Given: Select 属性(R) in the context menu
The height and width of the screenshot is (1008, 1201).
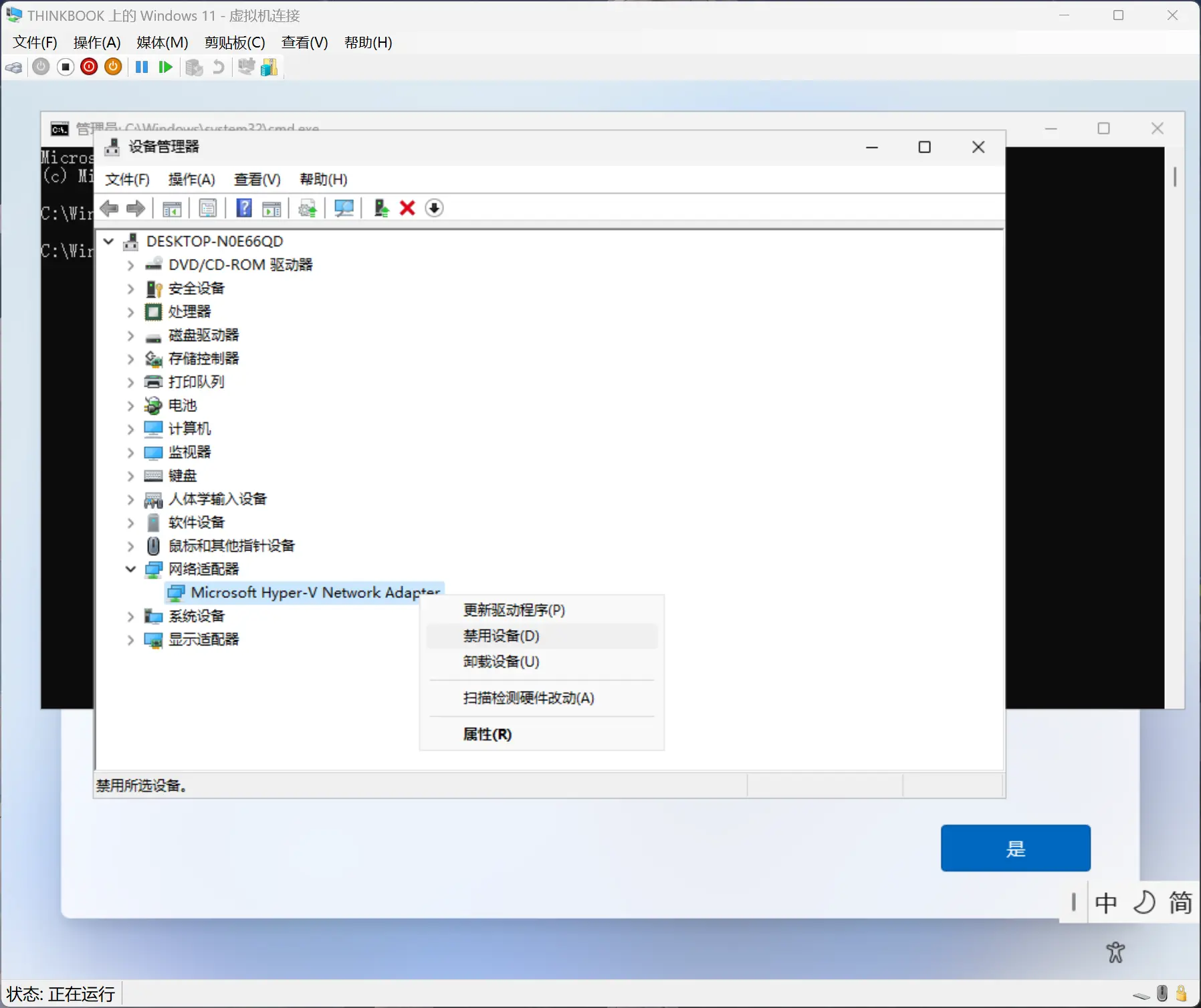Looking at the screenshot, I should click(x=487, y=734).
